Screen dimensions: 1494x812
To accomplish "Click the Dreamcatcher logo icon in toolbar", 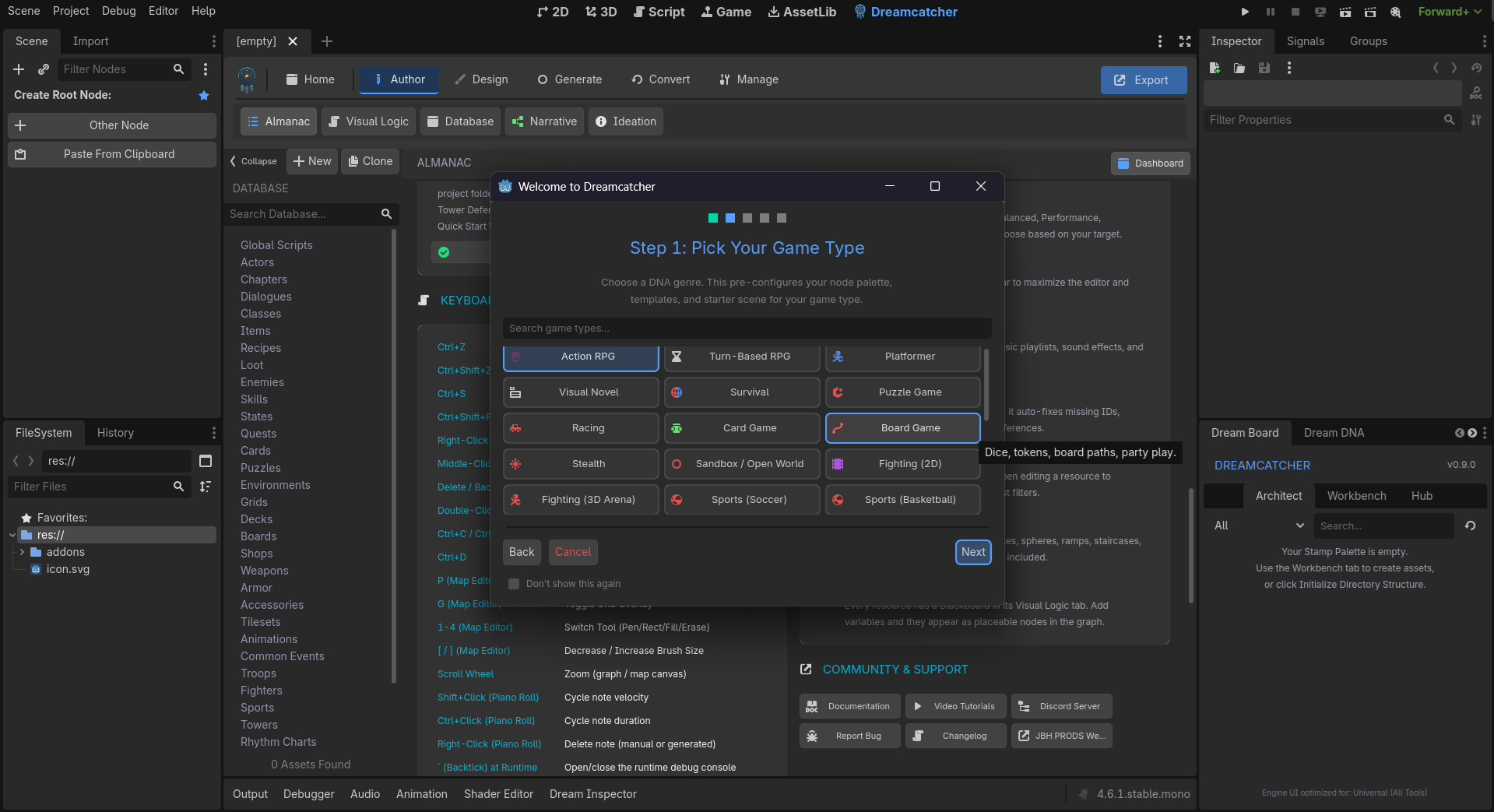I will [x=247, y=79].
